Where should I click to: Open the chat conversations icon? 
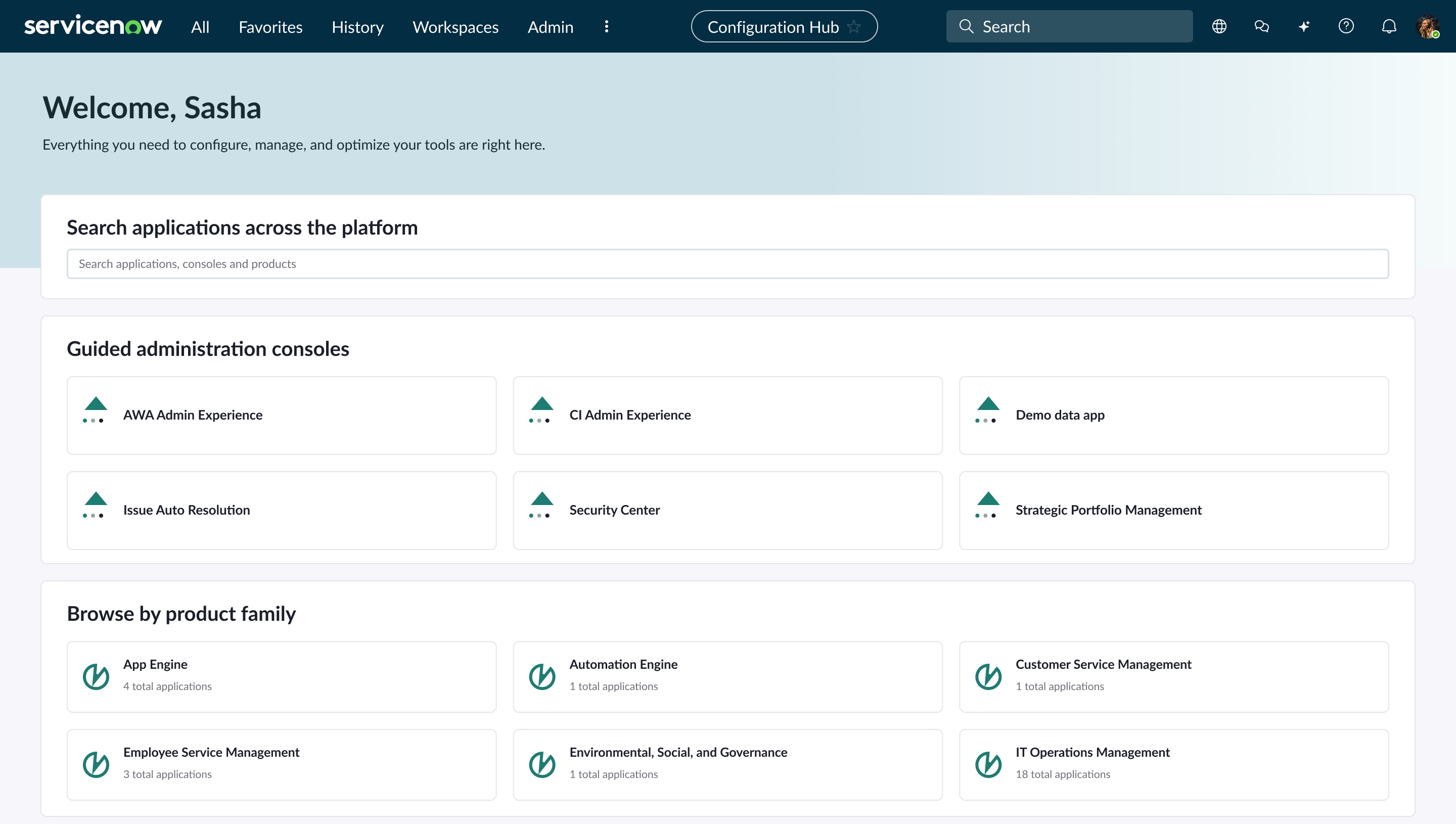[x=1261, y=26]
